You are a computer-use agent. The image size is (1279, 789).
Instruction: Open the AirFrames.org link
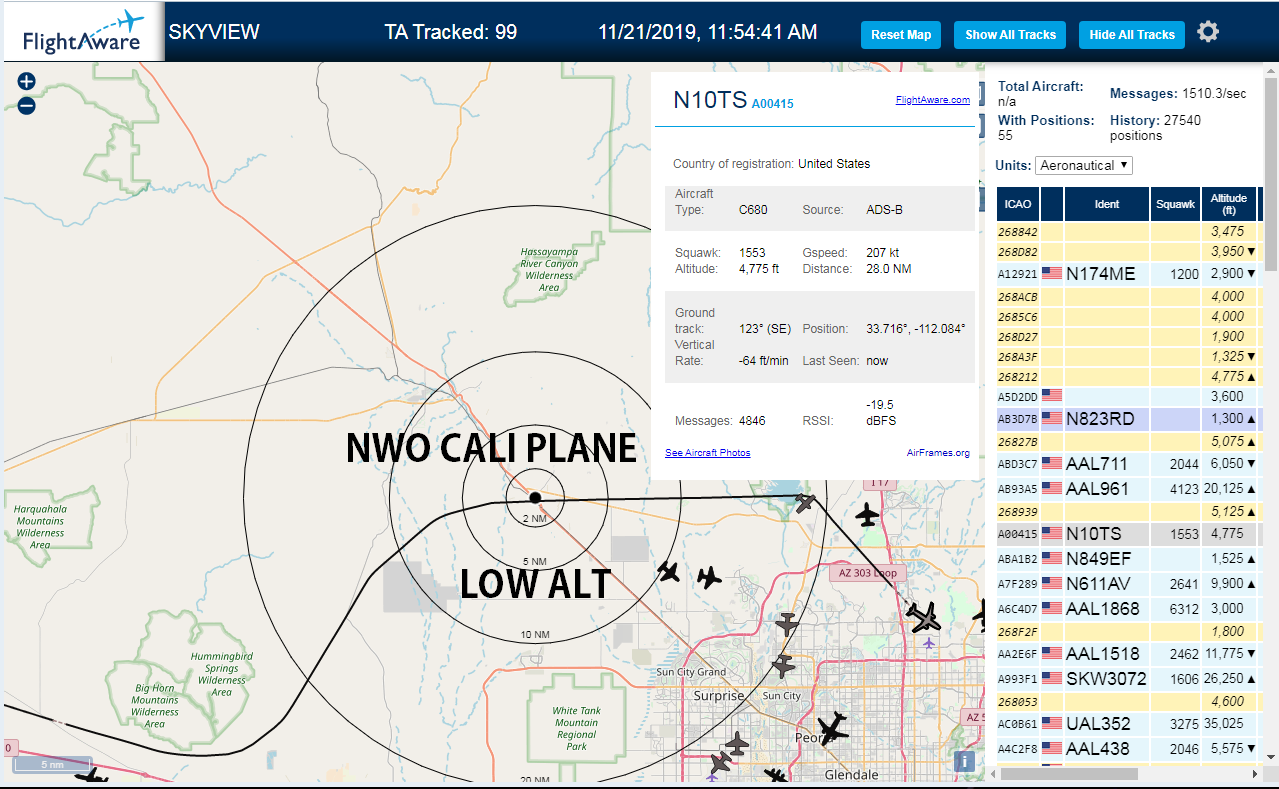click(938, 453)
